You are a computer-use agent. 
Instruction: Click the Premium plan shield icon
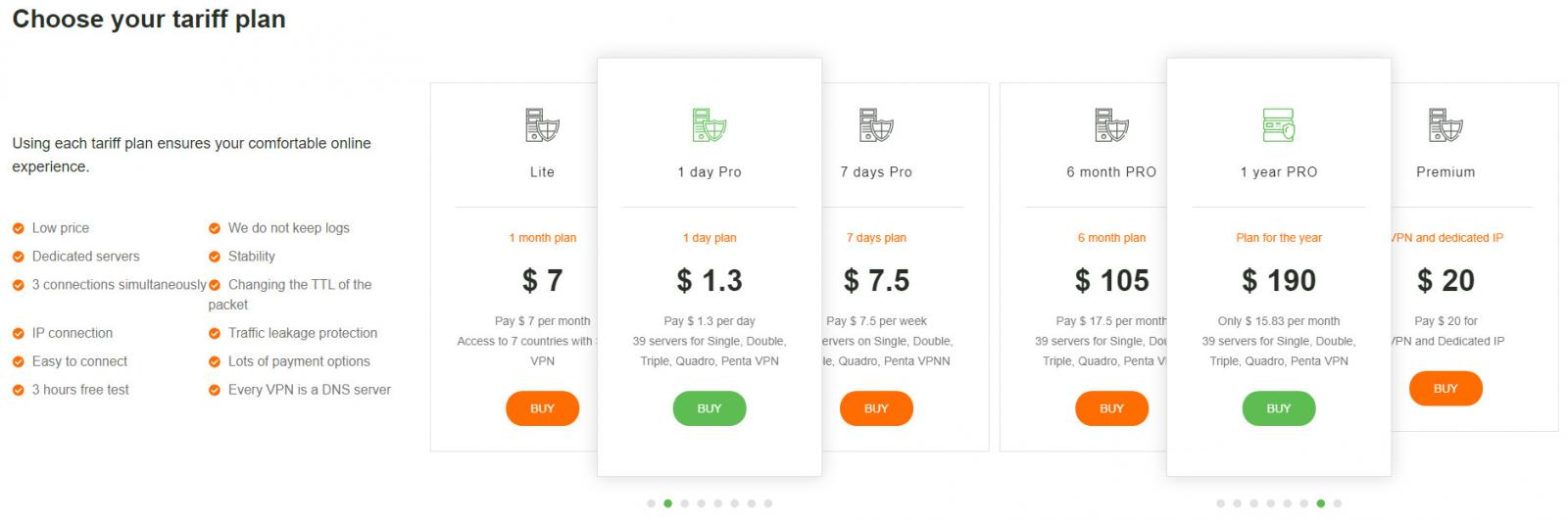click(1445, 125)
